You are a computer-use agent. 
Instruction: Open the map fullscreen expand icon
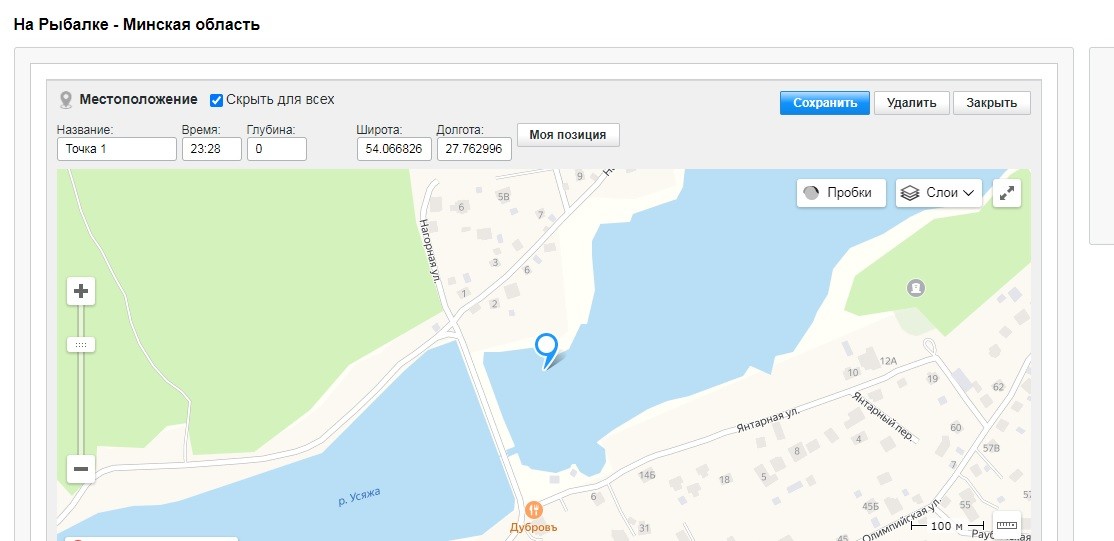[1006, 194]
